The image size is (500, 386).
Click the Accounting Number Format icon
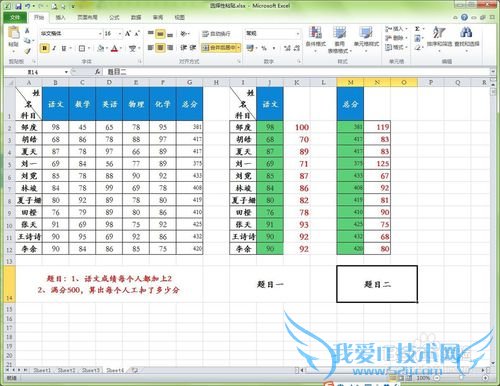[250, 48]
